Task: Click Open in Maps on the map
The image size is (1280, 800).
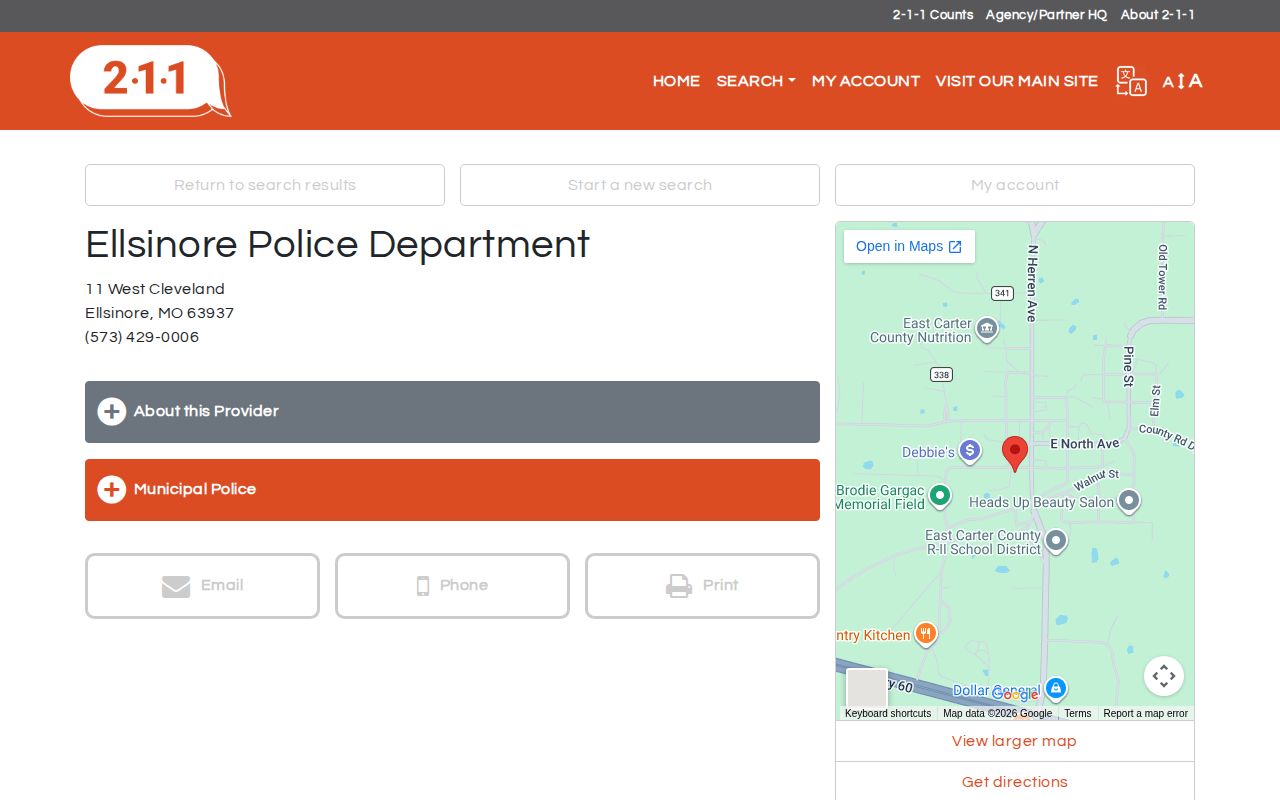Action: [909, 247]
